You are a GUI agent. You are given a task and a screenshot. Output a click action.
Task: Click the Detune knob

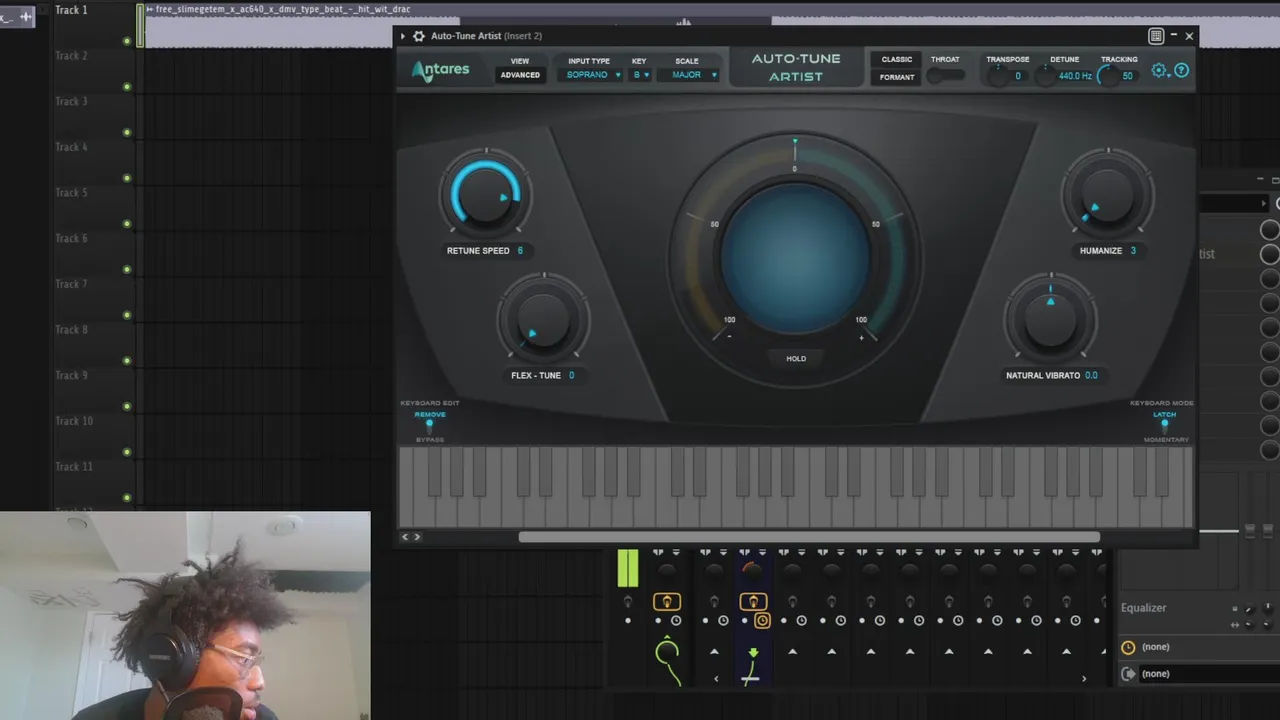[x=1045, y=77]
